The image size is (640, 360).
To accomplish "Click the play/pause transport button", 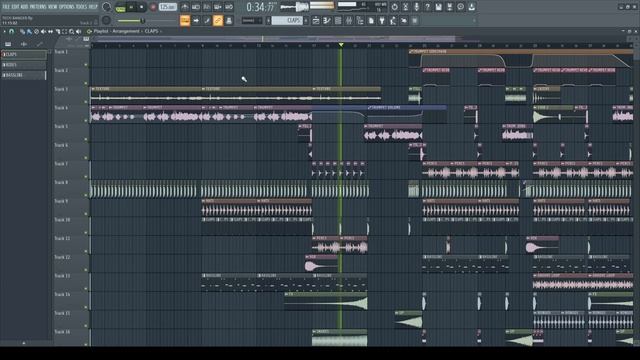I will click(x=131, y=7).
